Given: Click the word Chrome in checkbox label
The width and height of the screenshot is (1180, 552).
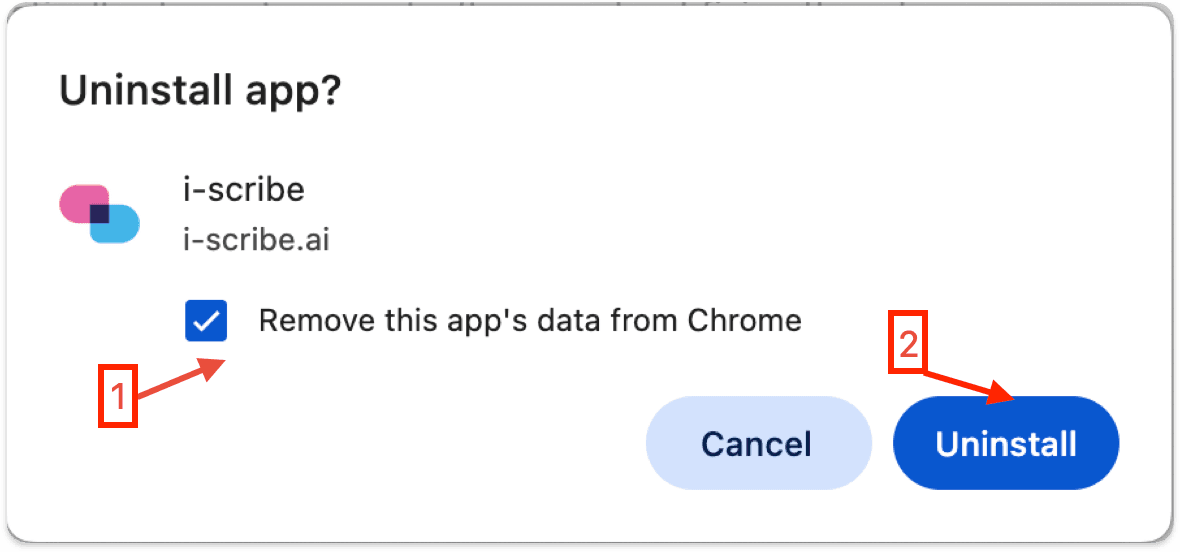Looking at the screenshot, I should click(x=744, y=320).
